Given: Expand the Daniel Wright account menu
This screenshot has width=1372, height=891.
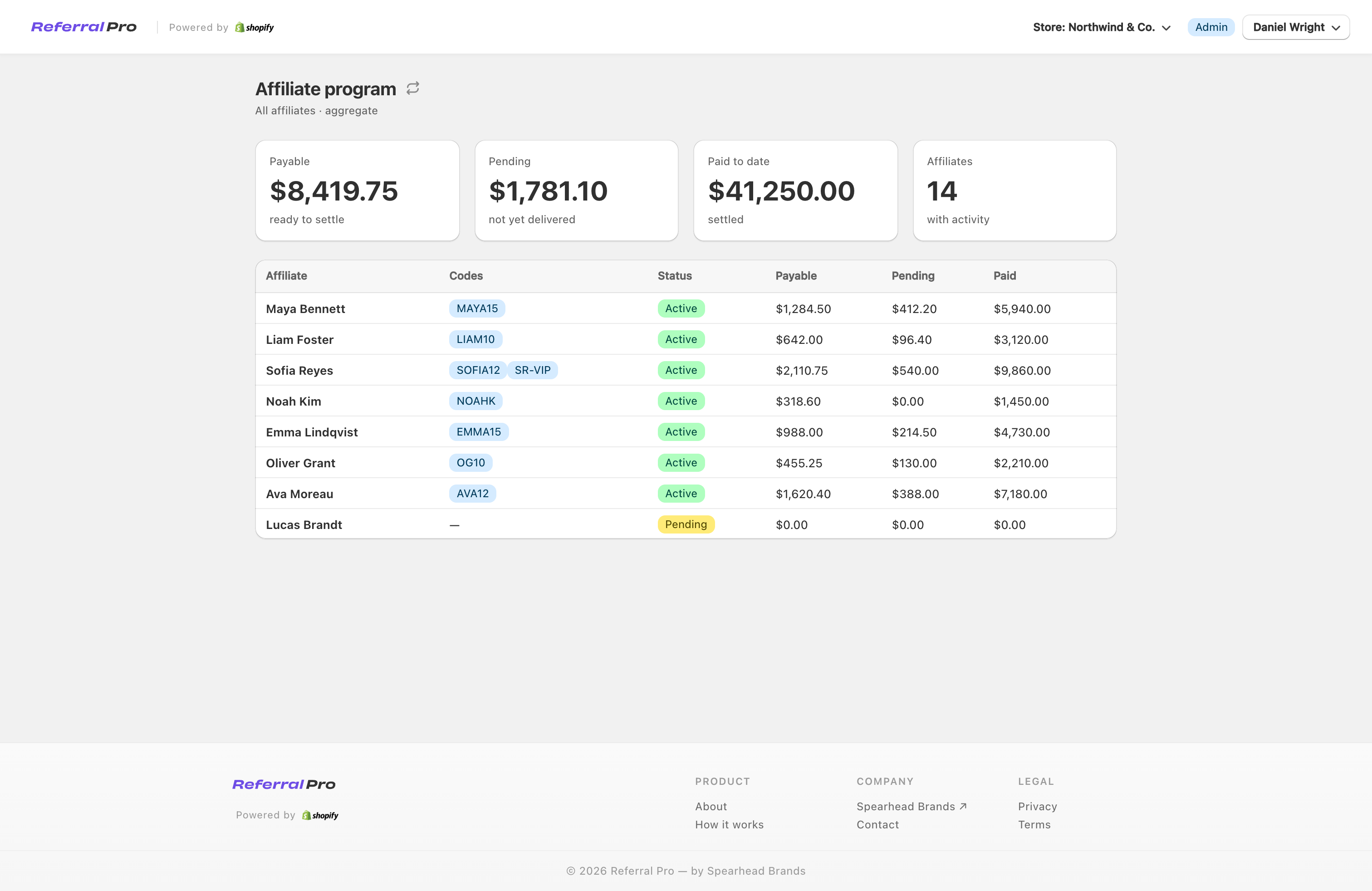Looking at the screenshot, I should [1295, 27].
